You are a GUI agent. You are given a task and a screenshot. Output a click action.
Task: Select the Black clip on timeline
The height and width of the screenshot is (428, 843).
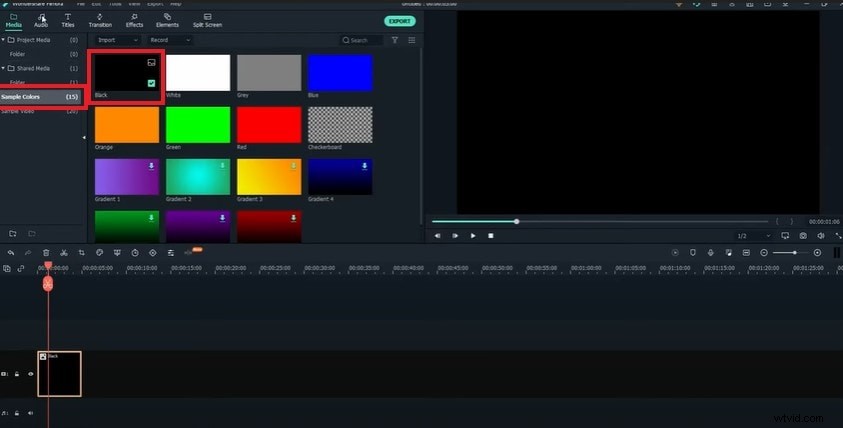59,374
